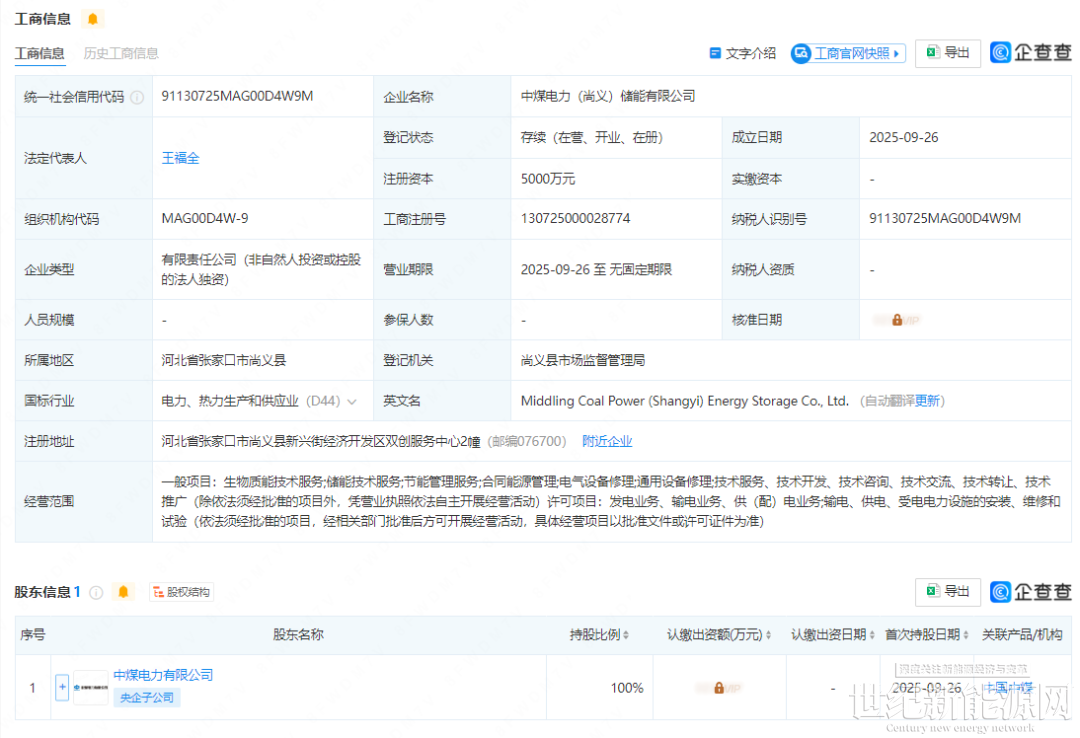Click the lock icon in the 核准日期 field
The height and width of the screenshot is (738, 1080).
tap(897, 320)
